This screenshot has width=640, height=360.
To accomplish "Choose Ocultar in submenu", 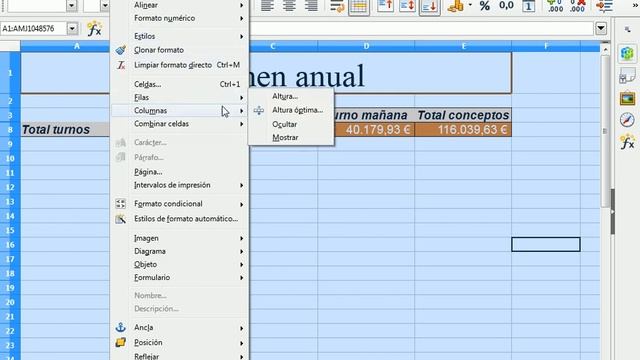I will coord(291,124).
